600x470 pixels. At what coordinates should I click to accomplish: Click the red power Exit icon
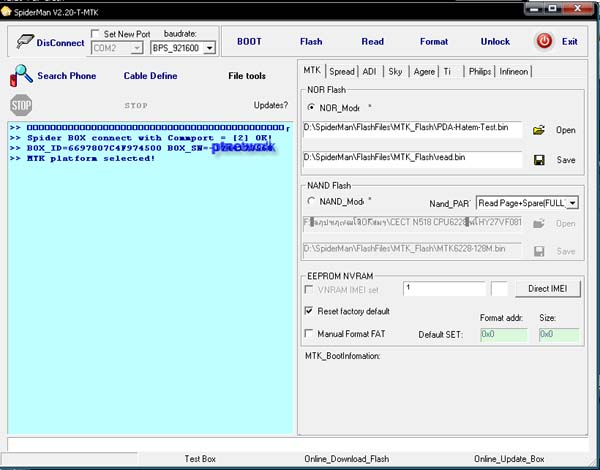pyautogui.click(x=544, y=41)
